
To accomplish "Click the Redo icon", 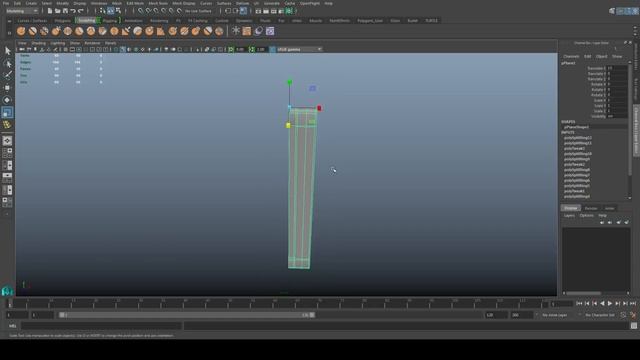I will click(80, 11).
